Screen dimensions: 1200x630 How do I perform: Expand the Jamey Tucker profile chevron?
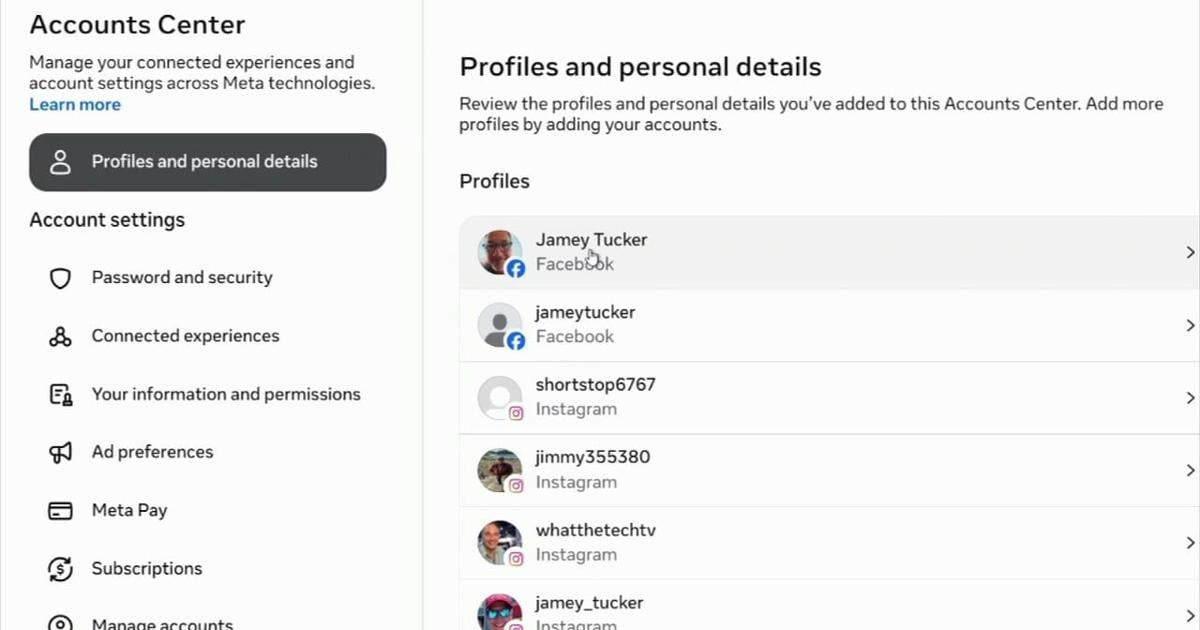click(1190, 253)
